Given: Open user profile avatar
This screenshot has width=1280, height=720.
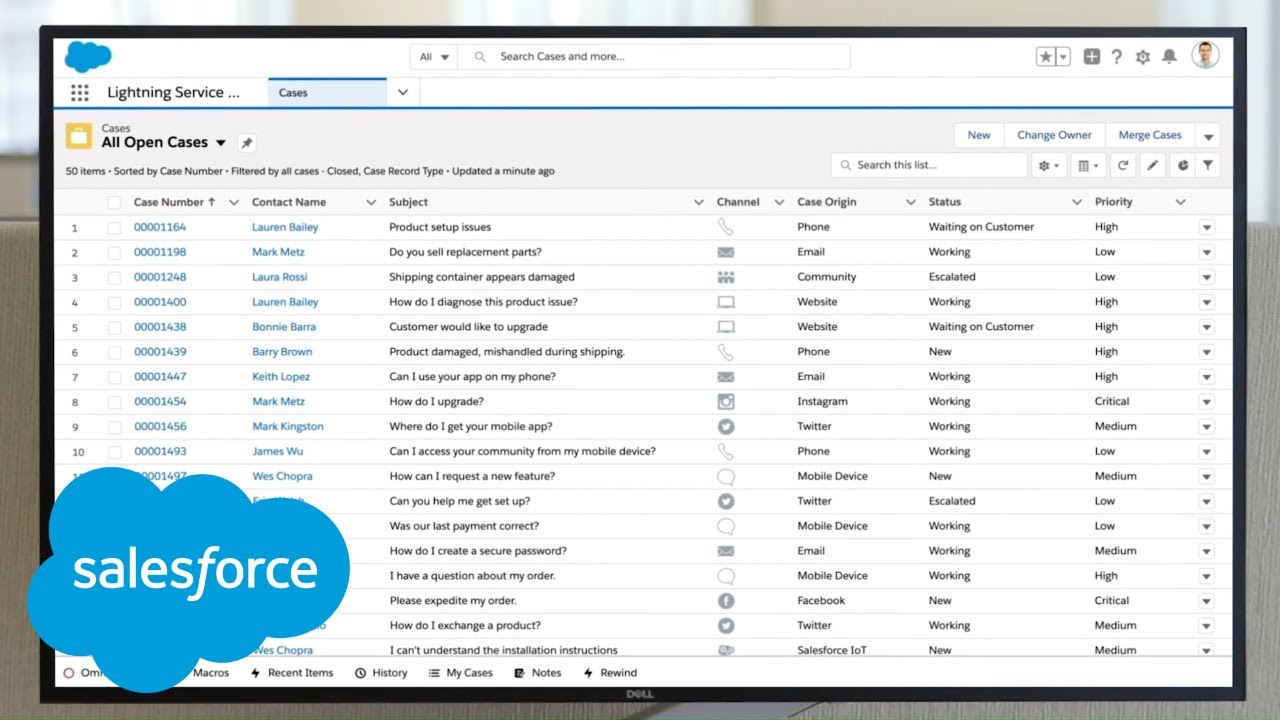Looking at the screenshot, I should (x=1205, y=55).
